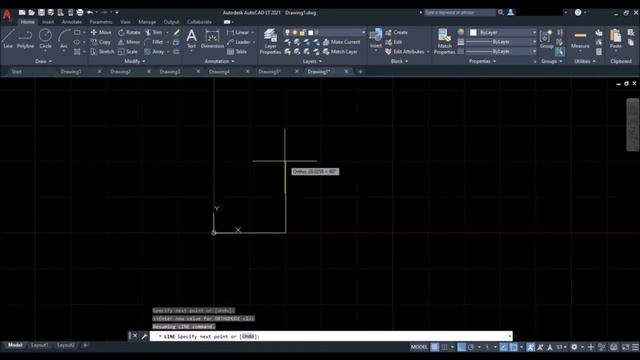Activate the Array command
Image resolution: width=640 pixels, height=360 pixels.
coord(154,52)
